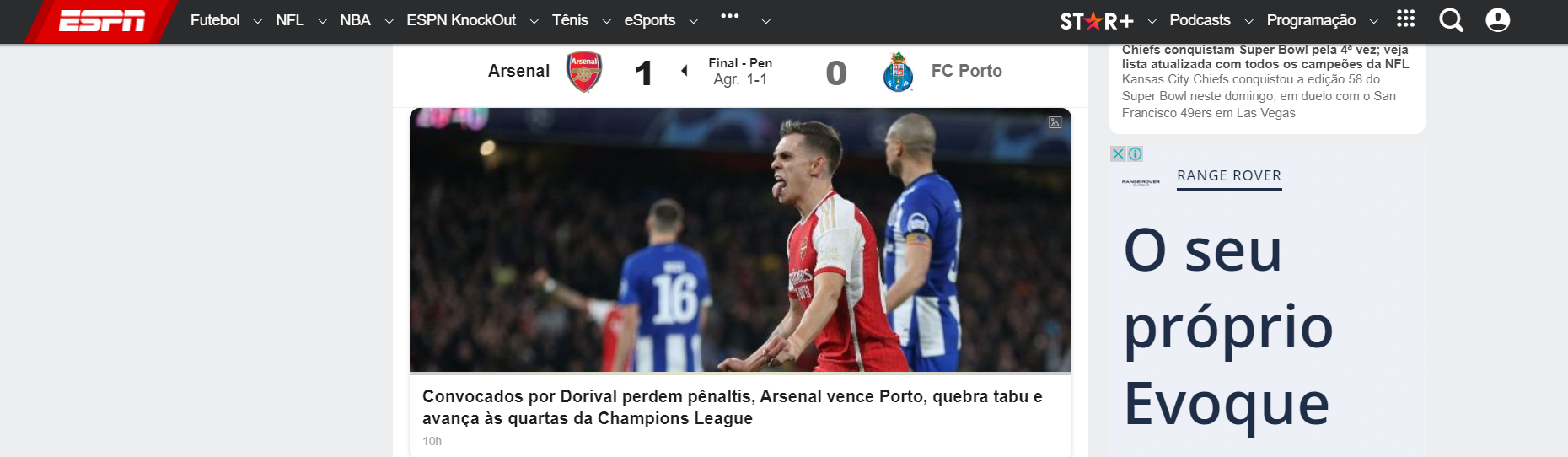Click the image gallery icon on photo
1568x457 pixels.
click(1055, 122)
